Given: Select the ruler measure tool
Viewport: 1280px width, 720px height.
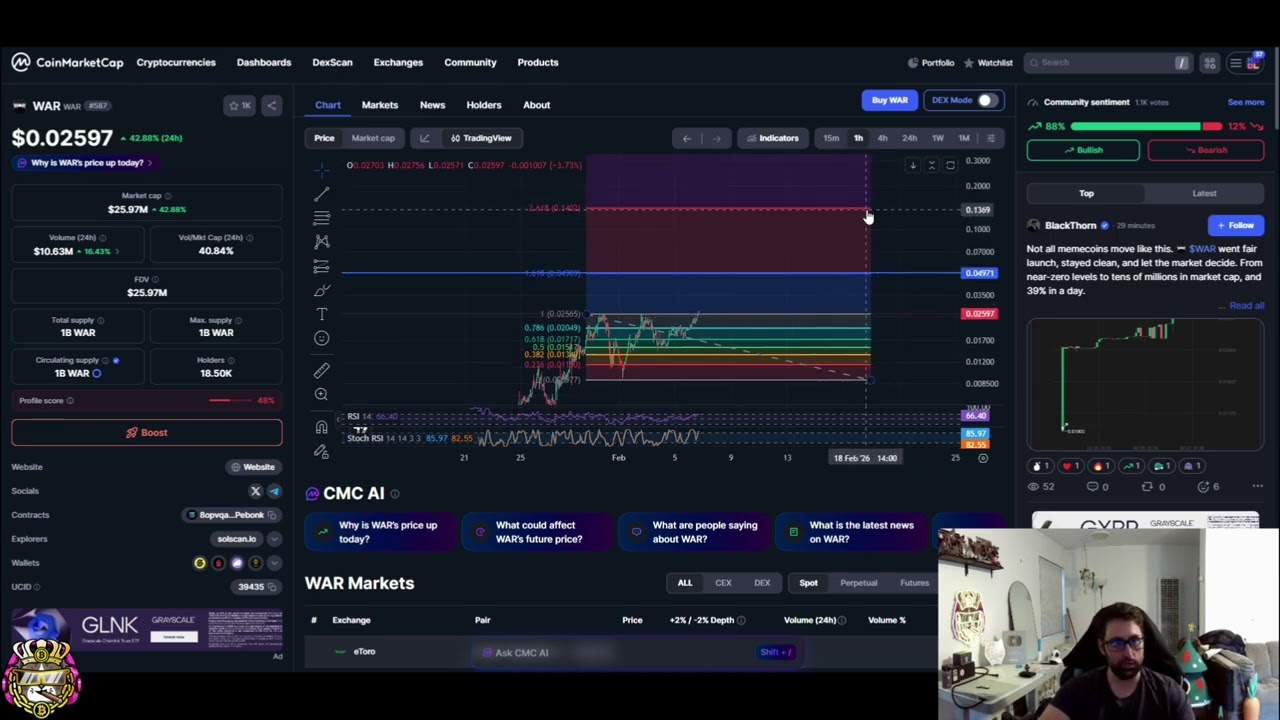Looking at the screenshot, I should click(x=321, y=370).
